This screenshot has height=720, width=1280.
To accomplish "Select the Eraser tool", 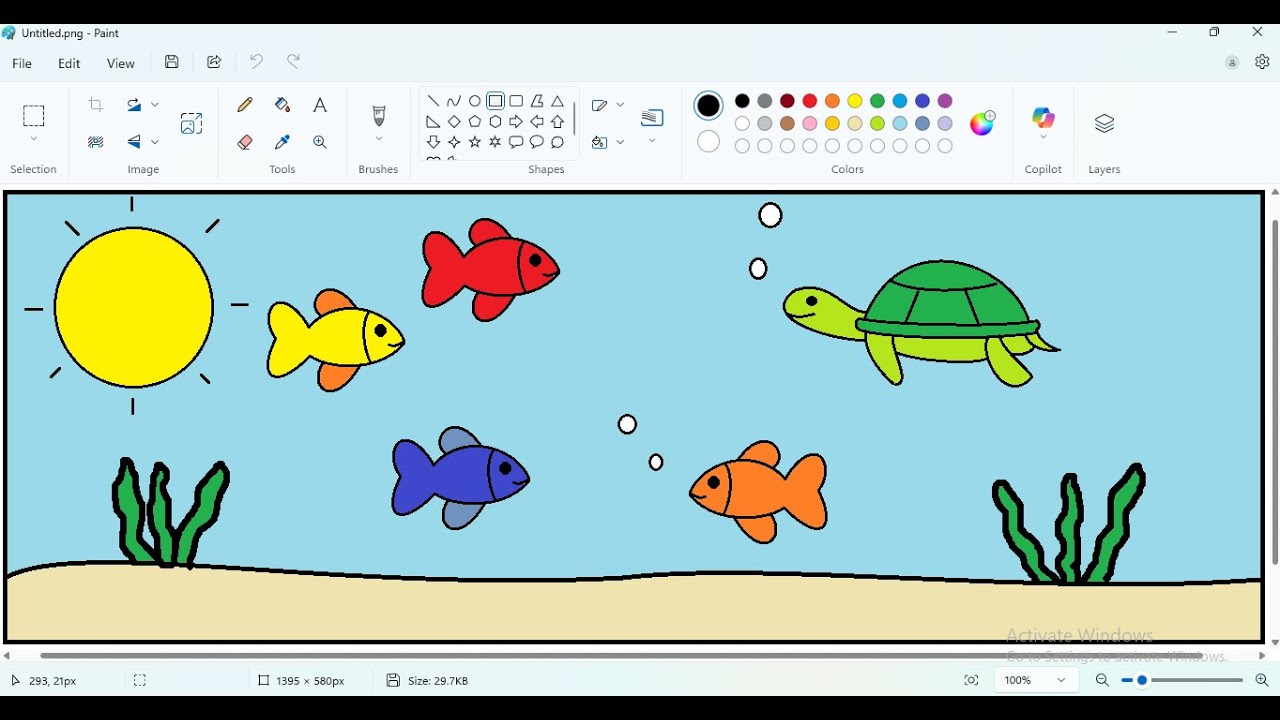I will [x=245, y=143].
